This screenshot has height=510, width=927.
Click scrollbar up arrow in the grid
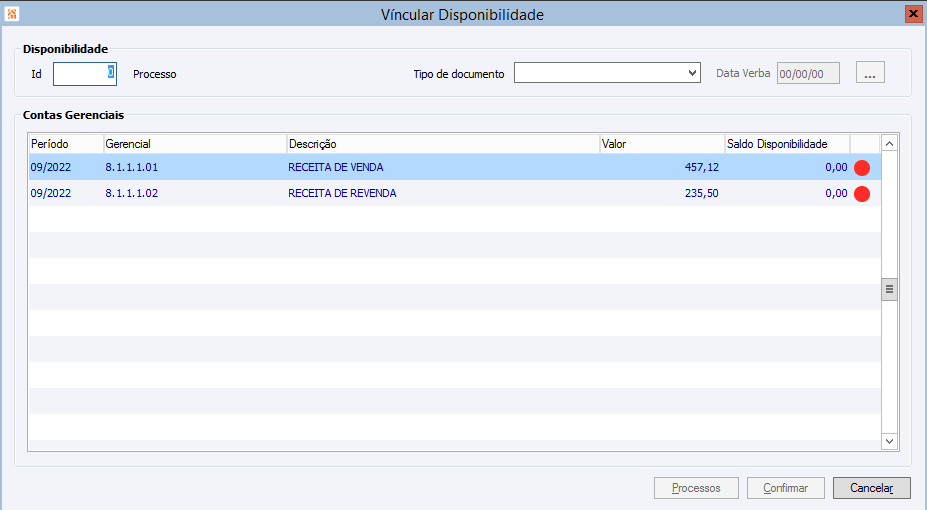(889, 143)
